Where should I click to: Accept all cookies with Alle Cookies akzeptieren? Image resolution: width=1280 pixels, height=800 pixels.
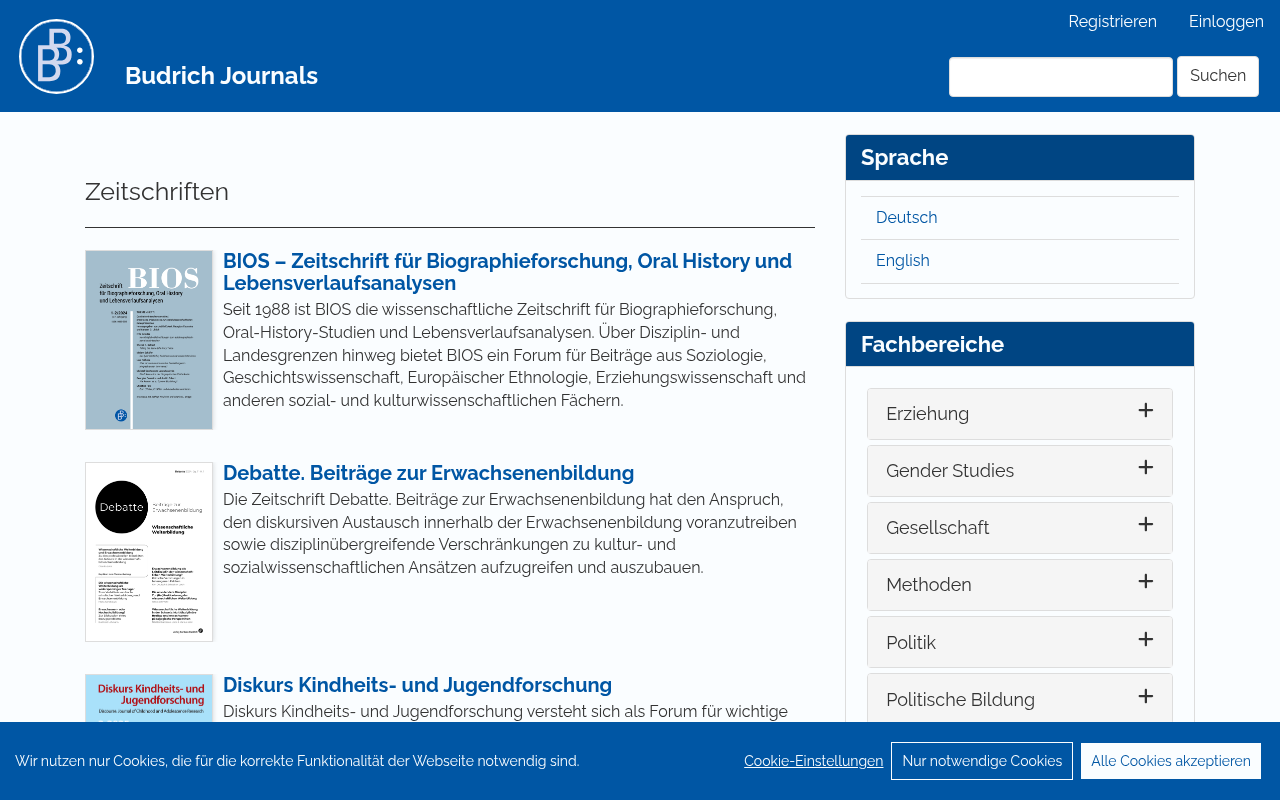click(x=1171, y=761)
